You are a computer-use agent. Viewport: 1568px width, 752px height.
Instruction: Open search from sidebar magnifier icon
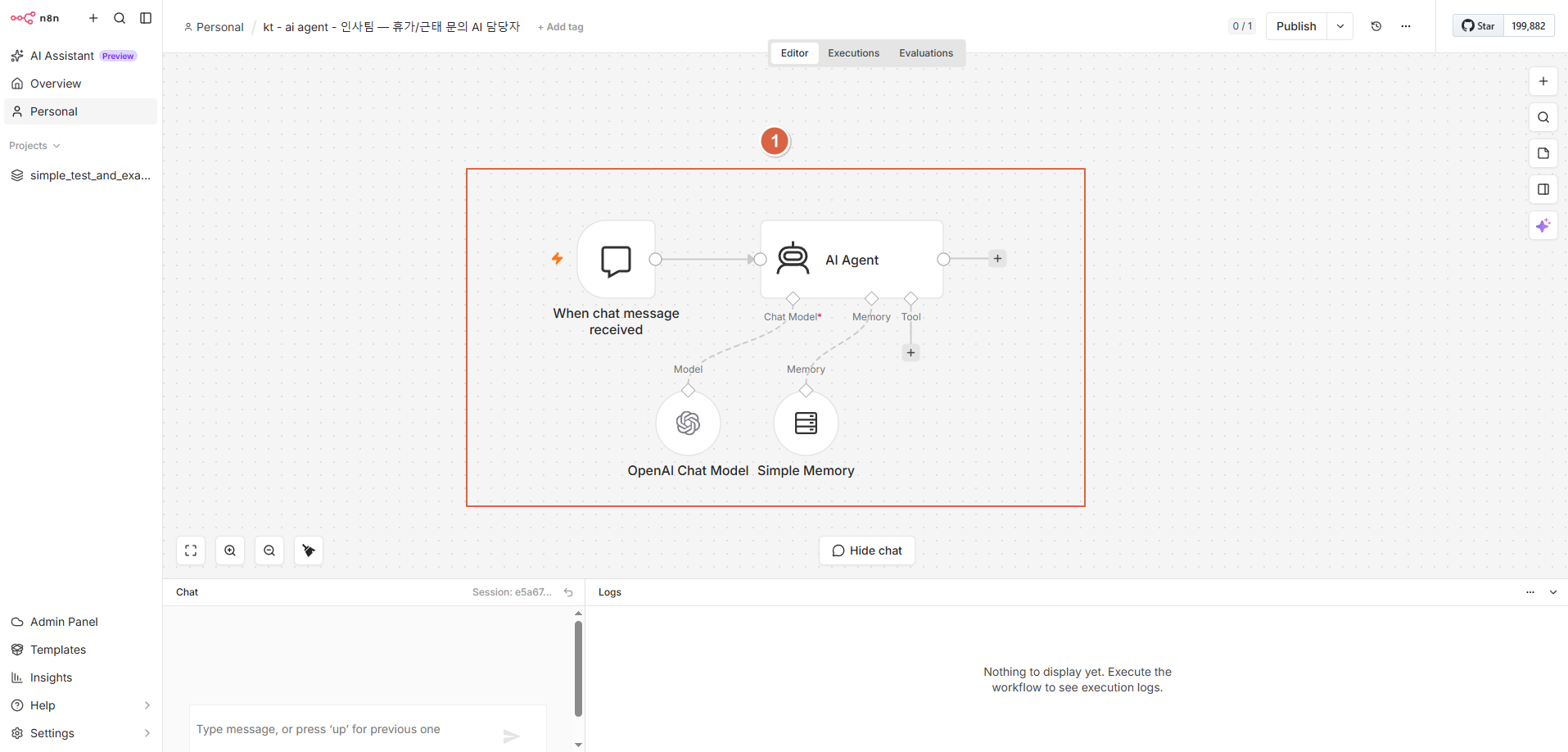pos(120,18)
